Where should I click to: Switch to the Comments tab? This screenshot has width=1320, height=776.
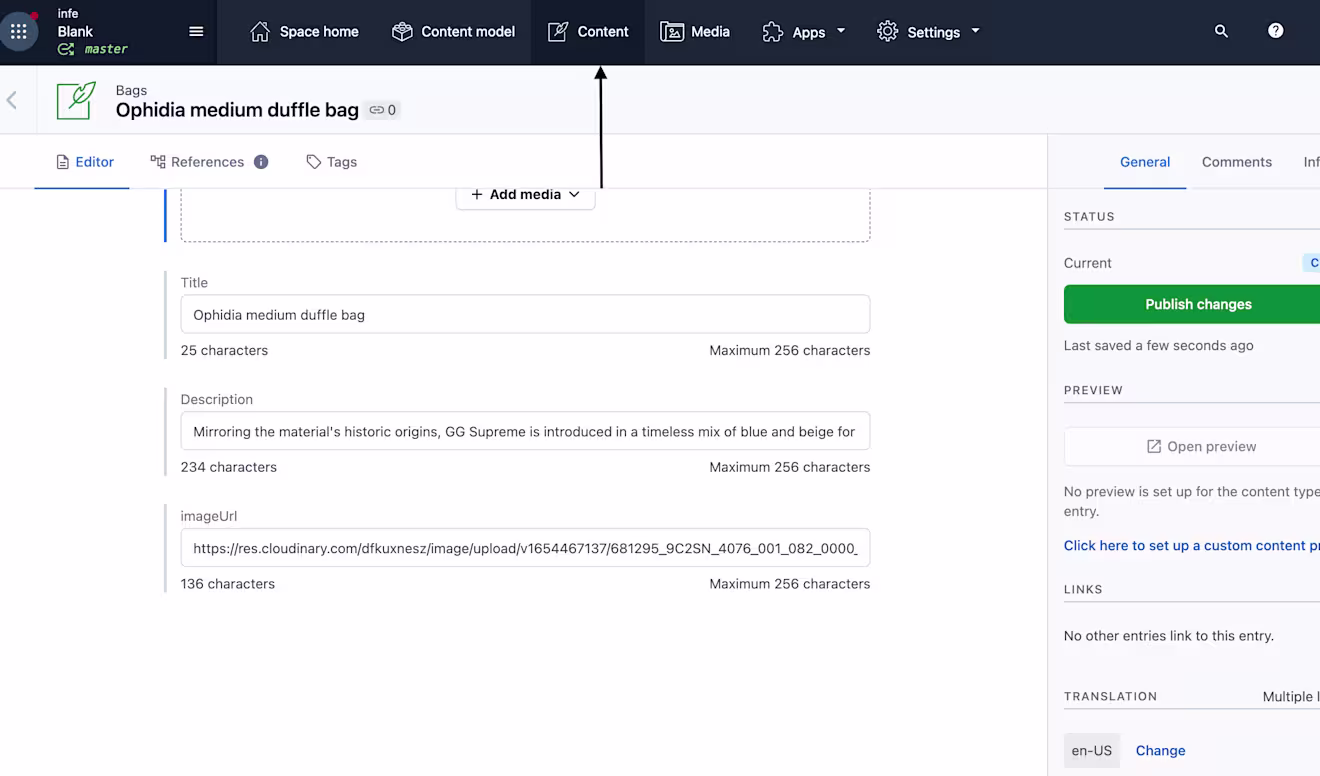pos(1236,162)
